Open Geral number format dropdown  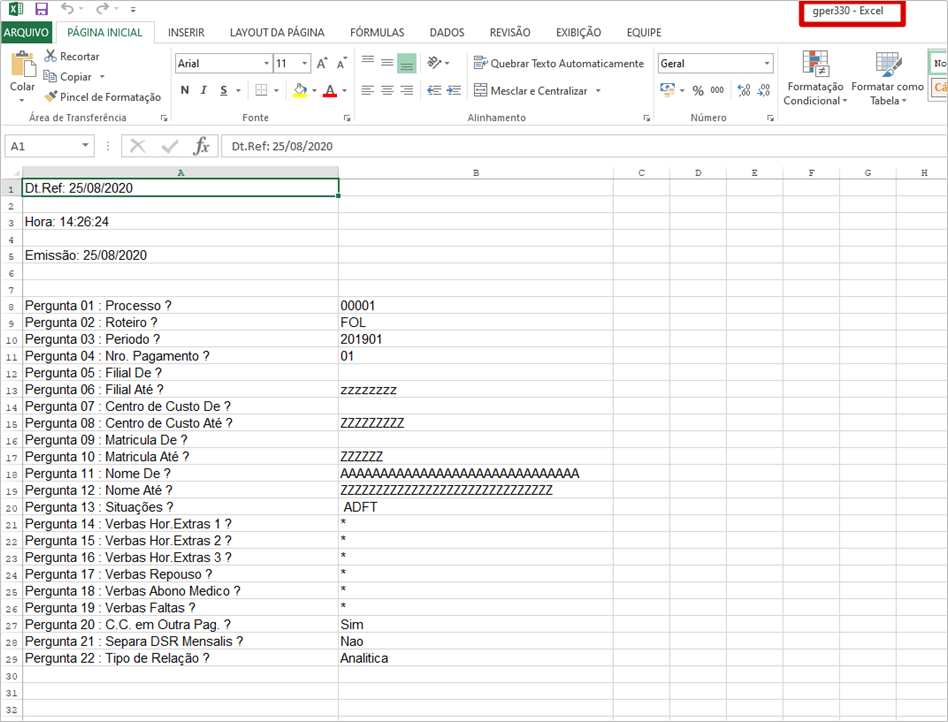(x=767, y=63)
